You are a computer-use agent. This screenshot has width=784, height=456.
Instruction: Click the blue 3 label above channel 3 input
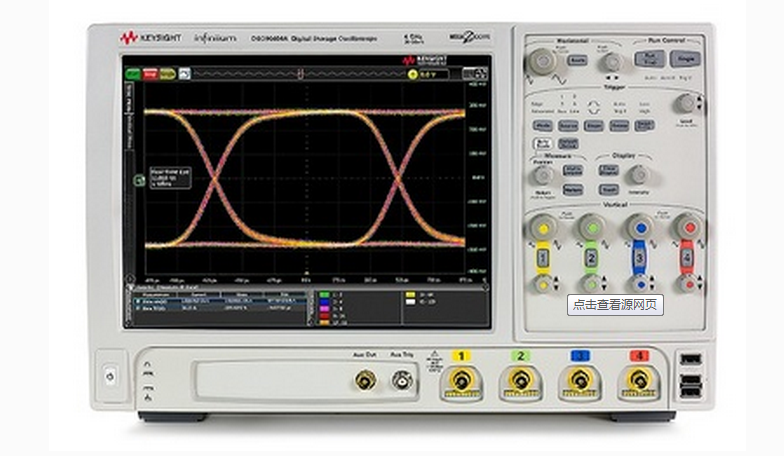point(580,356)
